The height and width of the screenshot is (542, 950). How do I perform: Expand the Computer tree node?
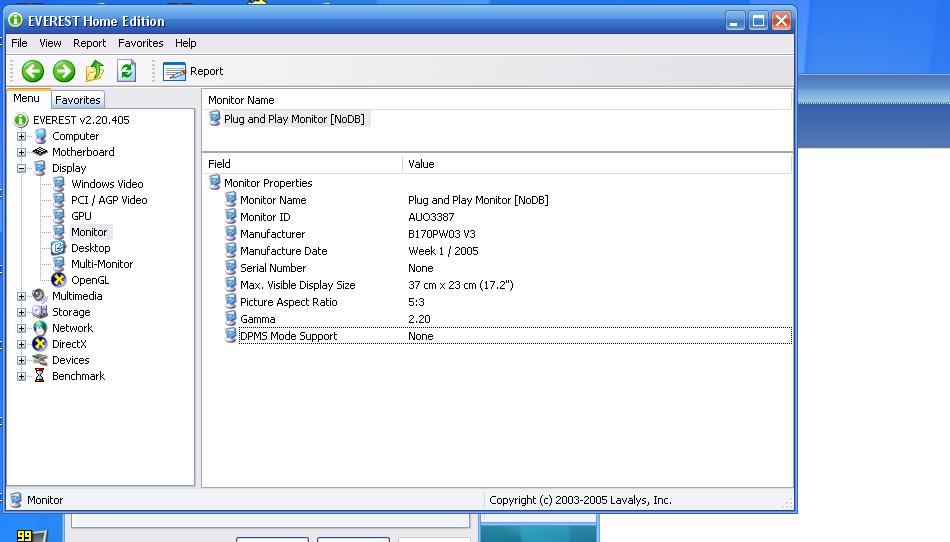pyautogui.click(x=22, y=136)
